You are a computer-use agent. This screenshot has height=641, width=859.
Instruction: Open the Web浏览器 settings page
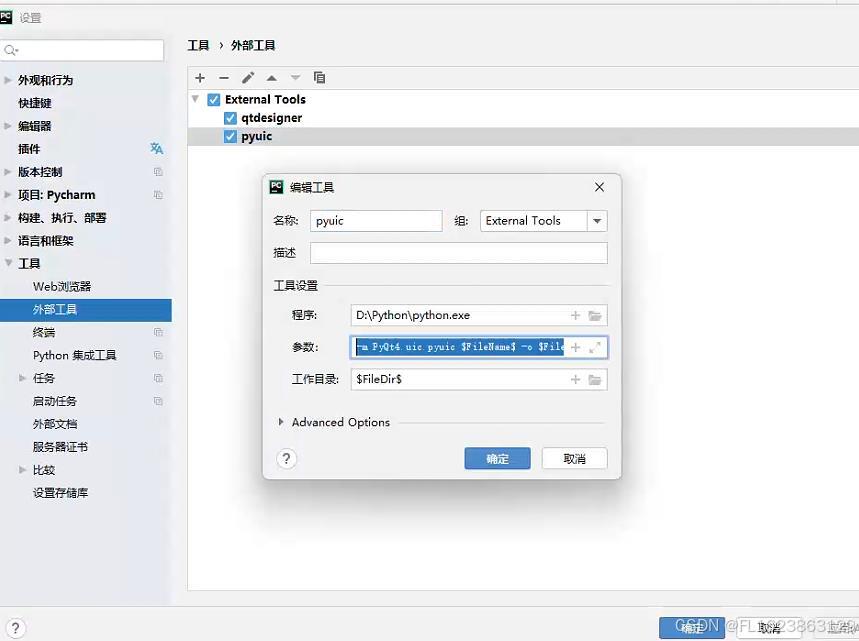point(62,287)
